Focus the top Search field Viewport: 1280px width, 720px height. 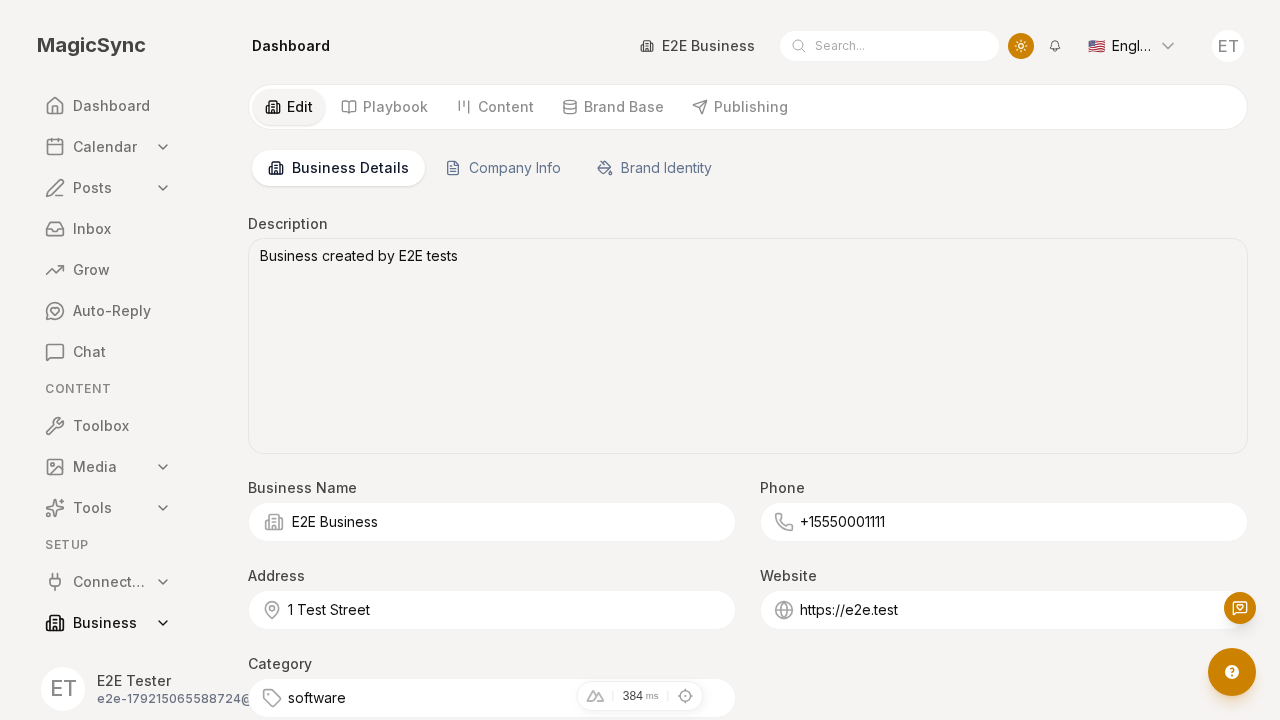pyautogui.click(x=889, y=46)
